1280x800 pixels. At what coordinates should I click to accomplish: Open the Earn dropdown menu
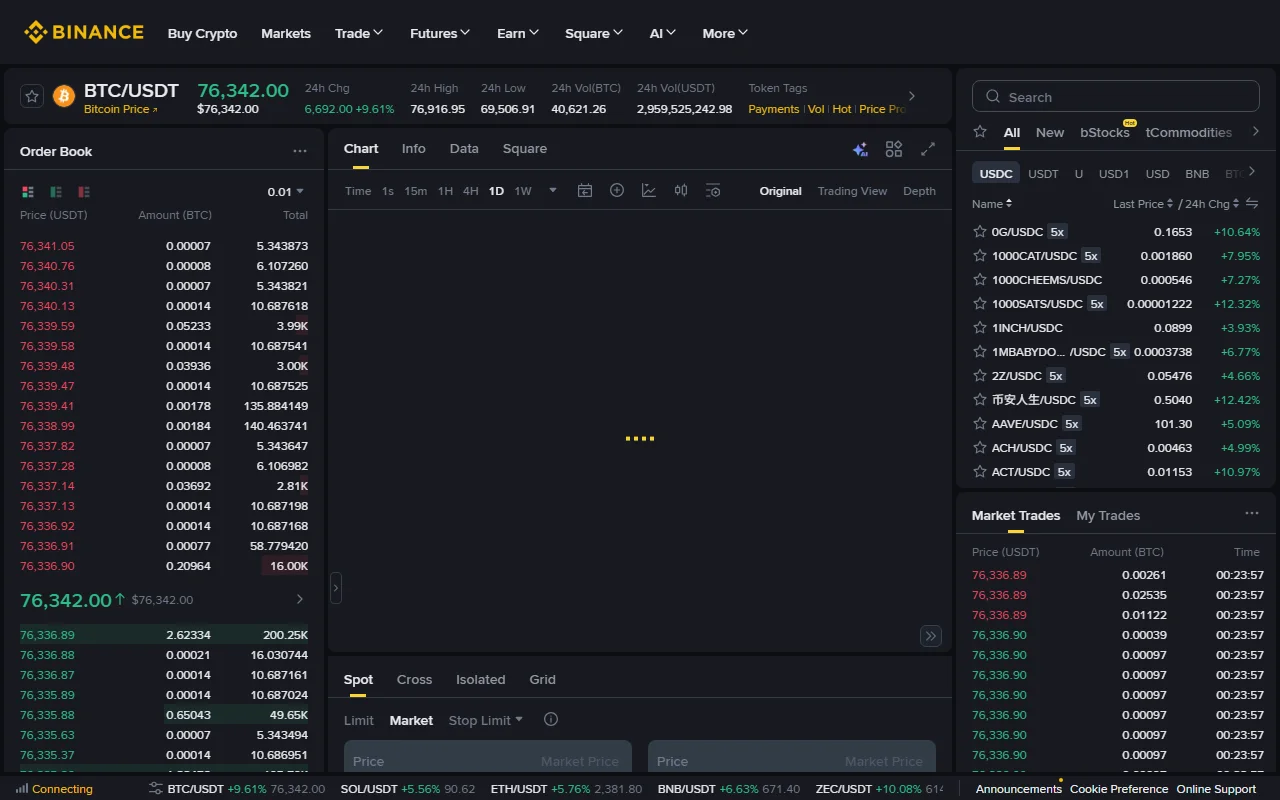[518, 33]
